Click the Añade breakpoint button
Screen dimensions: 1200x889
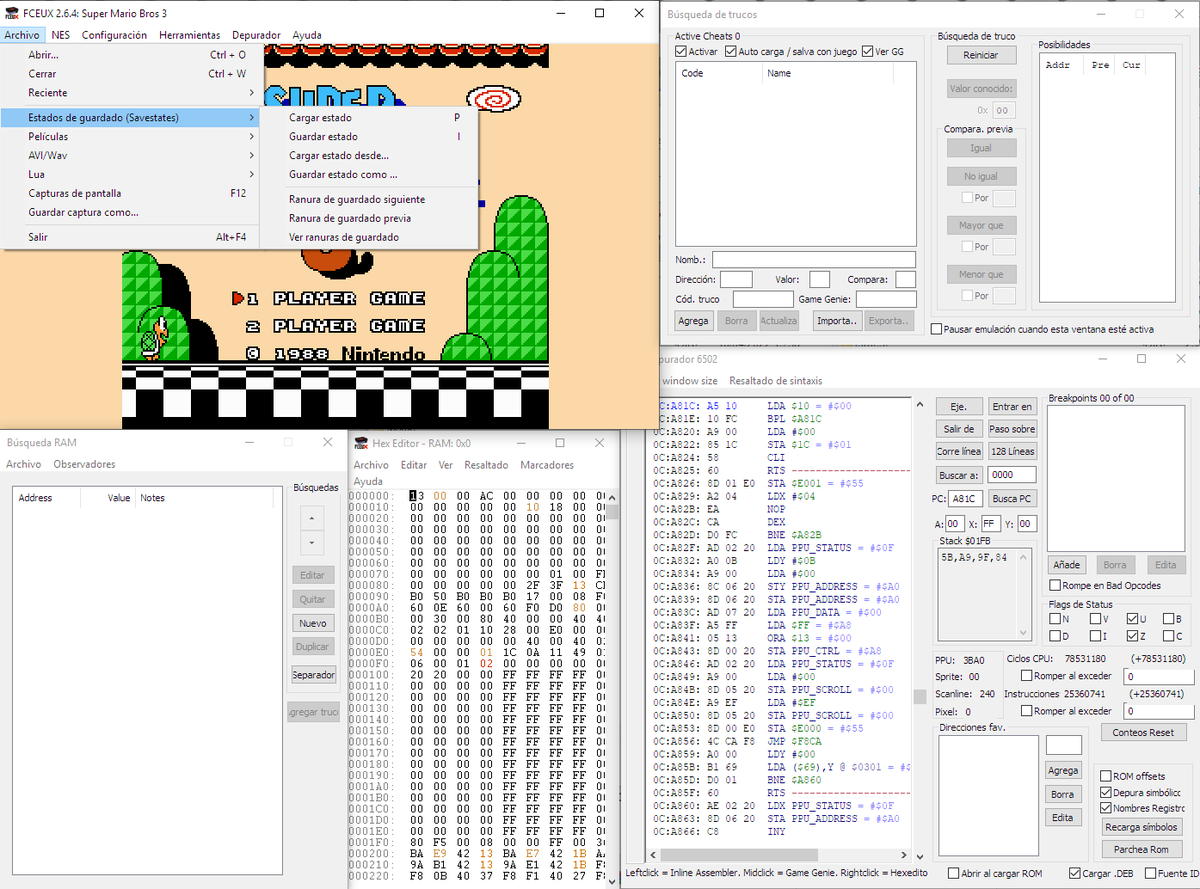pos(1067,565)
